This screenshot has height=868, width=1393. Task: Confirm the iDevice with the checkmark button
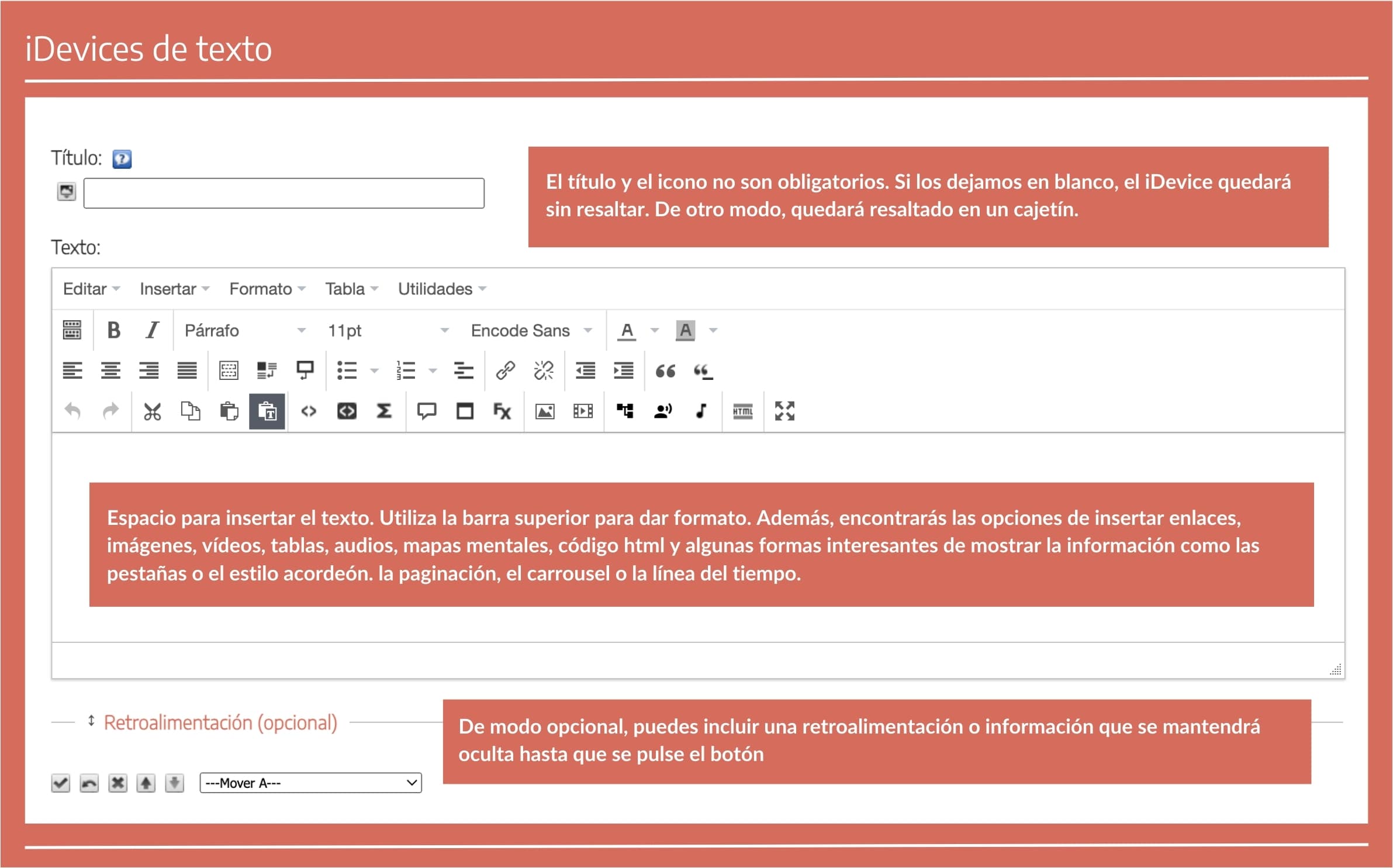(60, 783)
